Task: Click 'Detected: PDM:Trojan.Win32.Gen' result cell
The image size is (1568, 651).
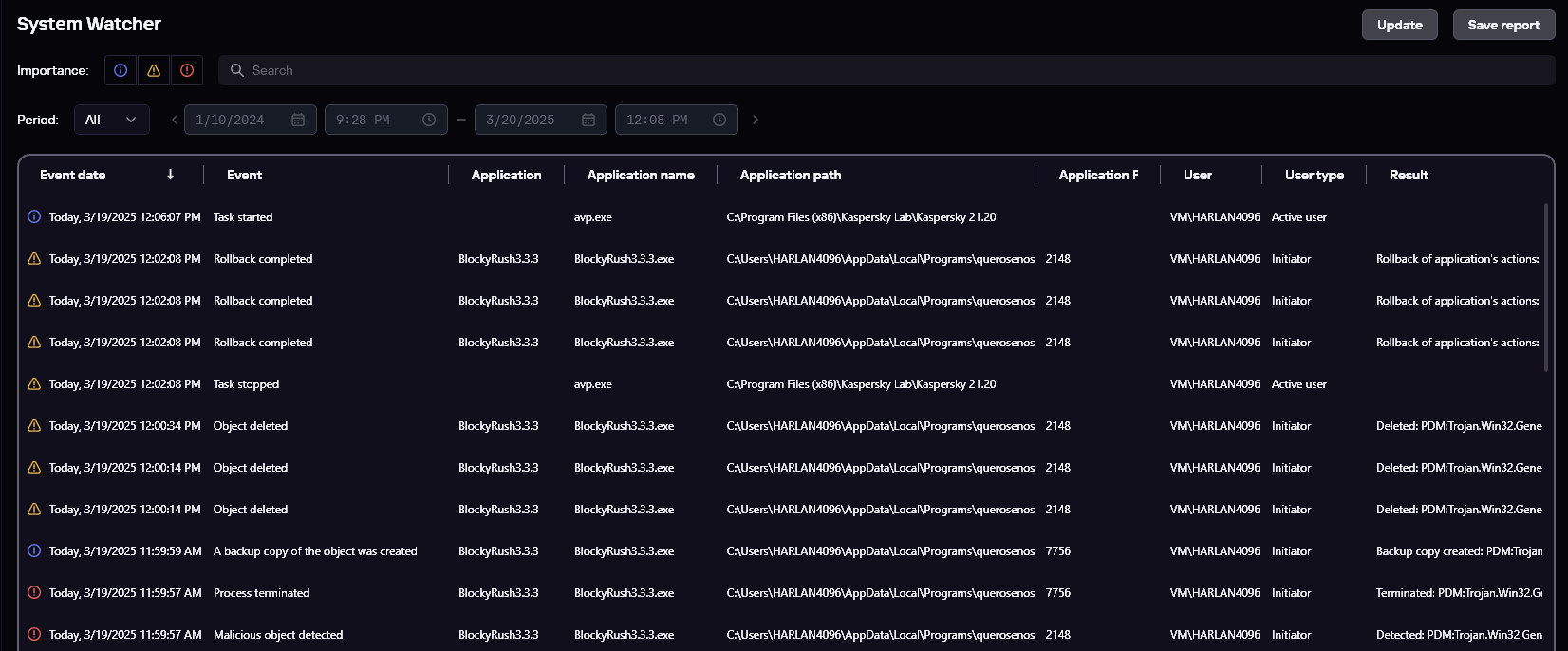Action: (x=1459, y=635)
